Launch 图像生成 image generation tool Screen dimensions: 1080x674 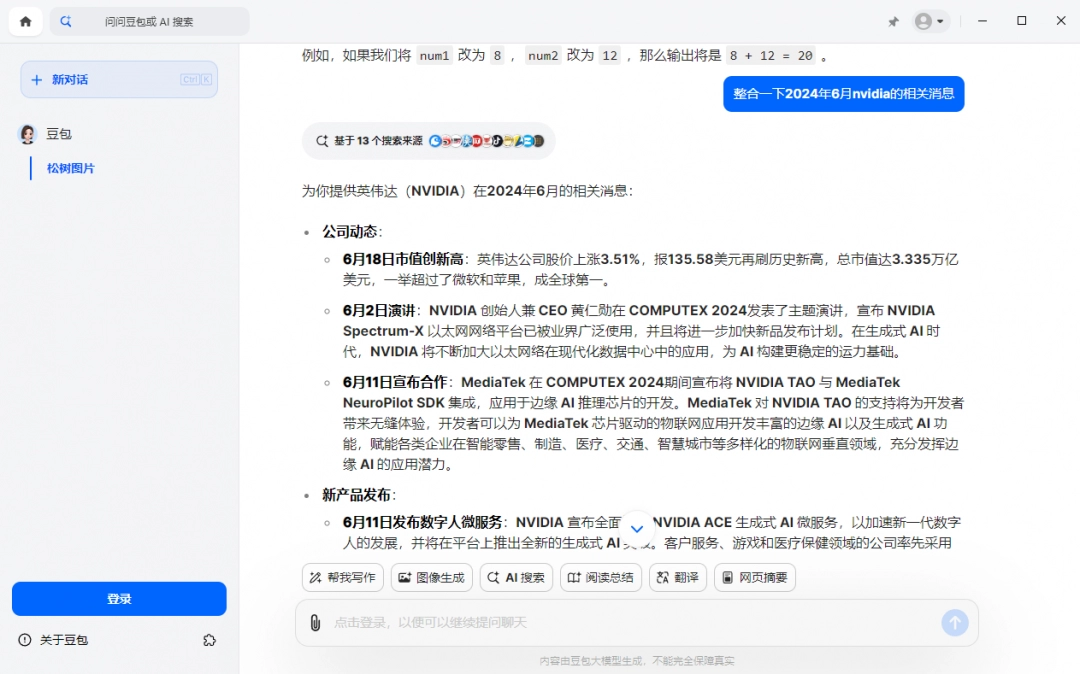pyautogui.click(x=431, y=577)
